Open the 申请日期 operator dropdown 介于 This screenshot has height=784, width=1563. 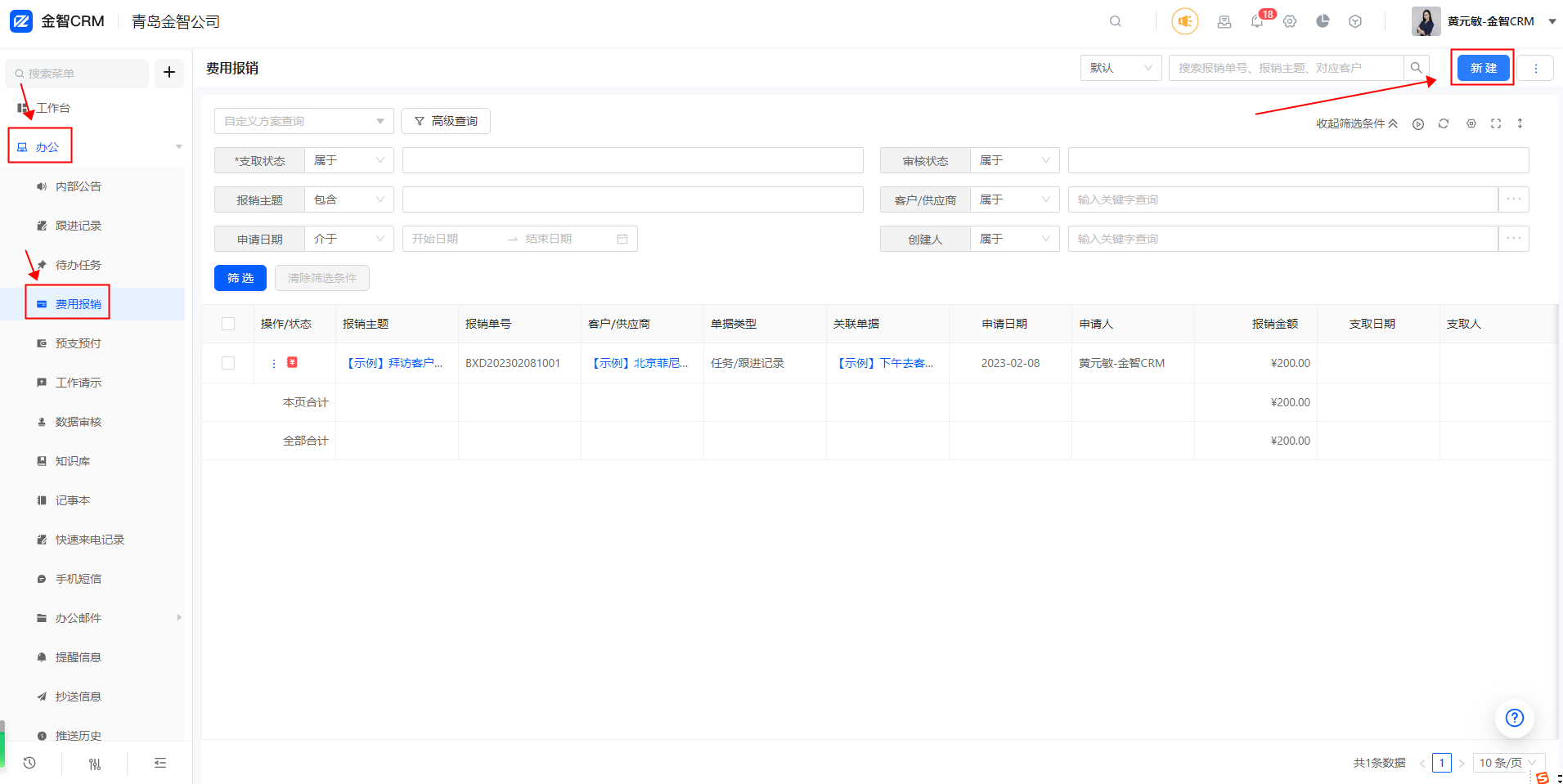point(349,239)
